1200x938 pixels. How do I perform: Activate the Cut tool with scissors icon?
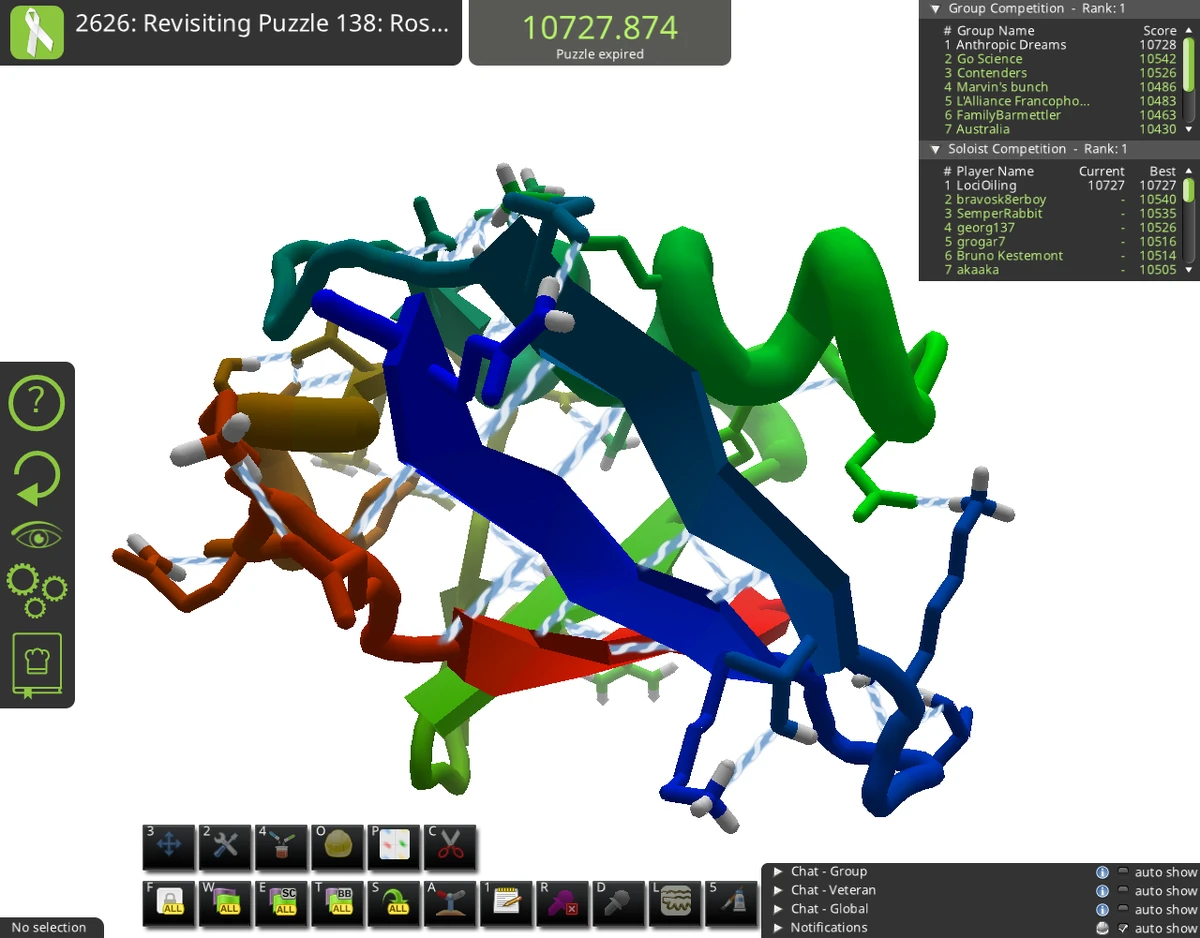449,848
